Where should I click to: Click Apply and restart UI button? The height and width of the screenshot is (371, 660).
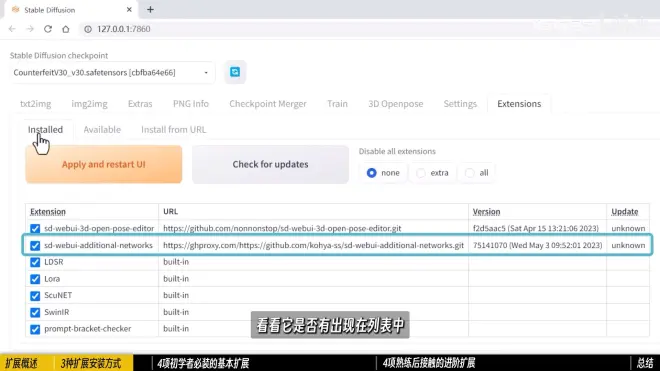click(x=104, y=164)
